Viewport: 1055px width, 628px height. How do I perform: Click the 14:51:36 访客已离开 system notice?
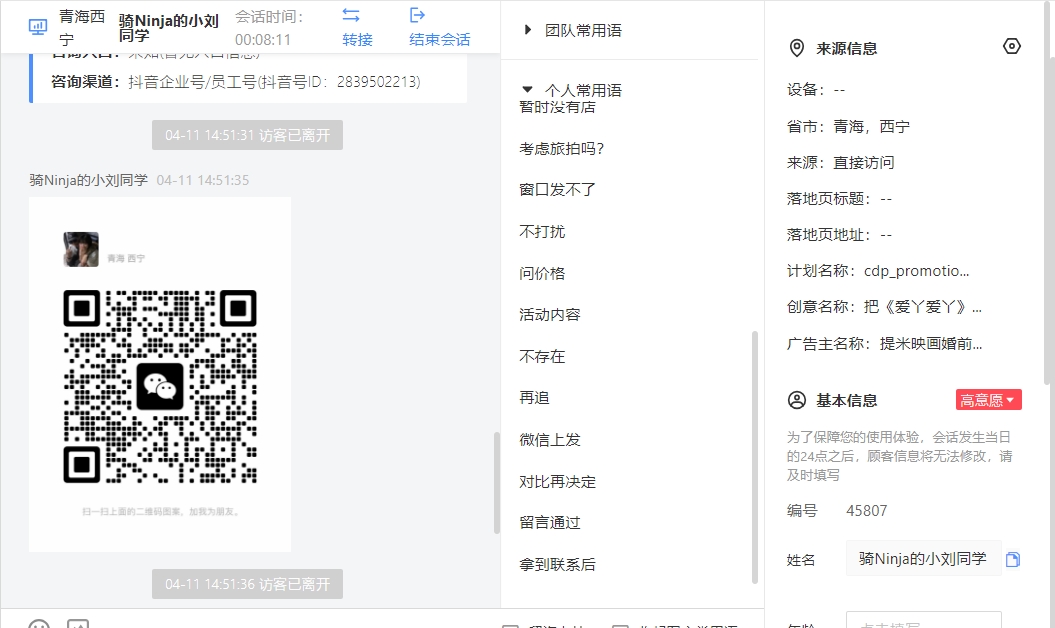point(247,584)
